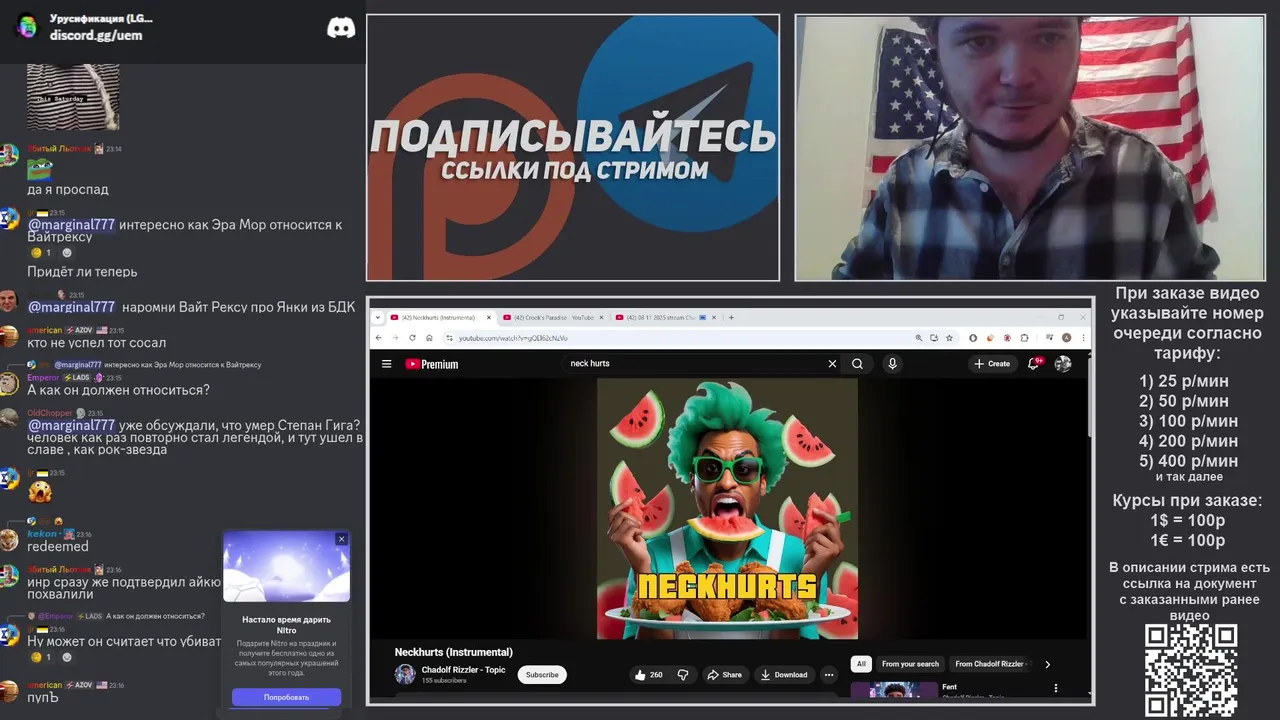1280x720 pixels.
Task: Open a new browser tab
Action: 731,317
